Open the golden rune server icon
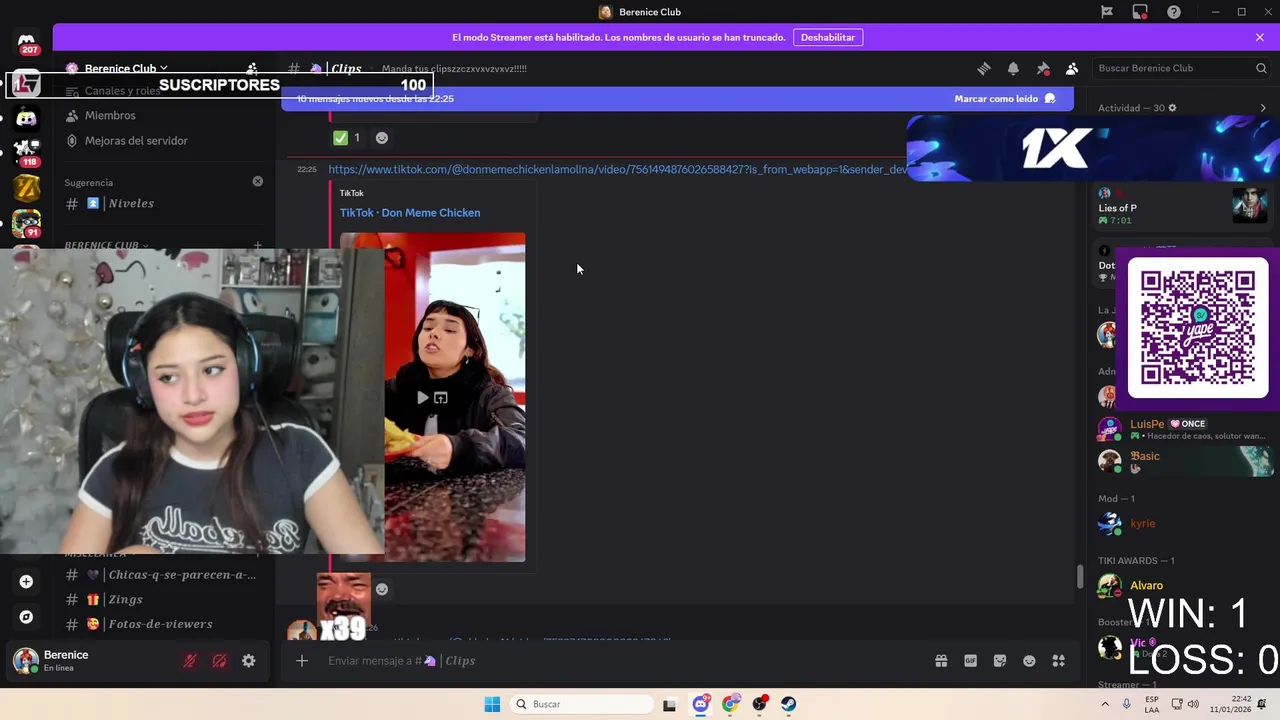The image size is (1280, 720). (x=27, y=187)
